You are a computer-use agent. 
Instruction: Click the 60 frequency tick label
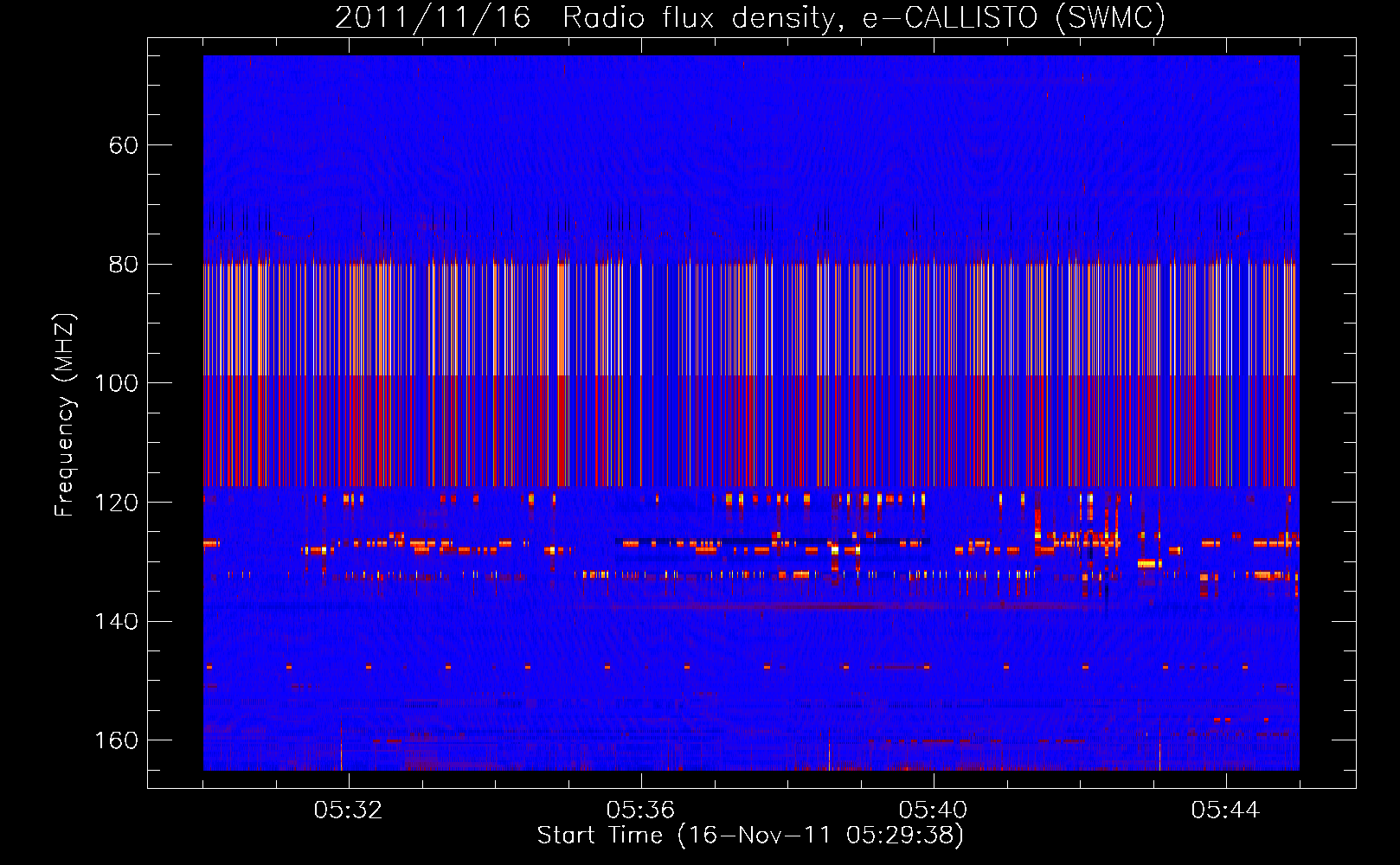click(x=124, y=145)
